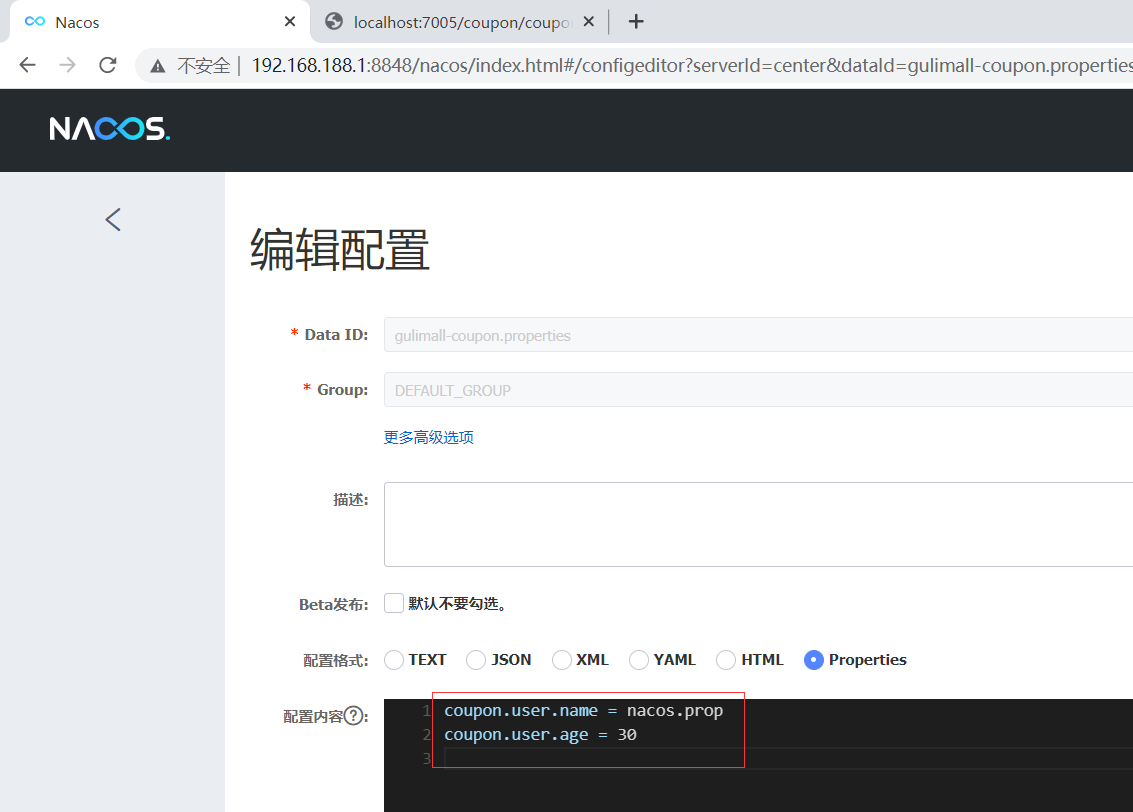Click help icon beside 配置内容

[353, 716]
